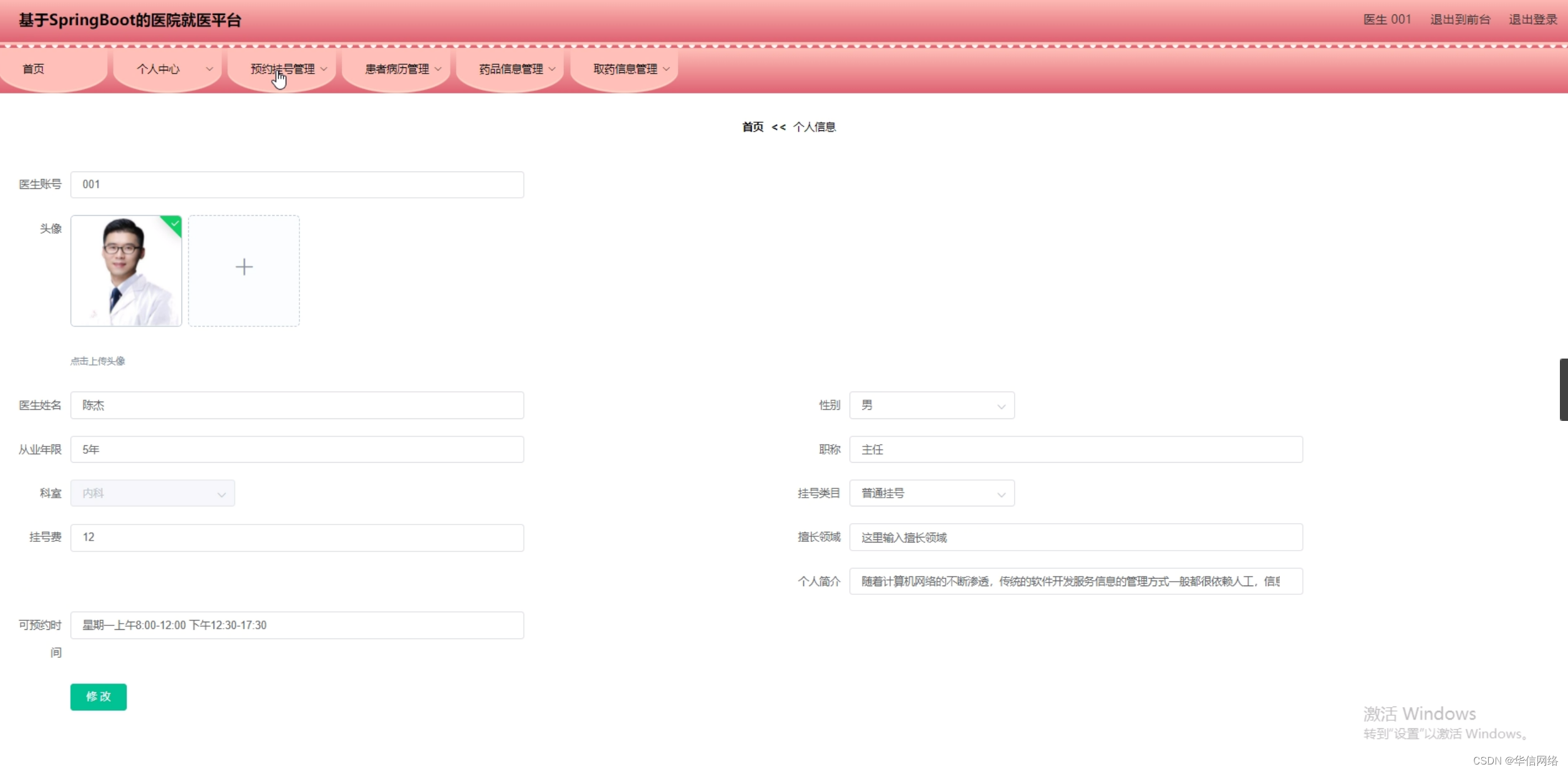Expand the 取药信息管理 menu chevron

point(666,69)
